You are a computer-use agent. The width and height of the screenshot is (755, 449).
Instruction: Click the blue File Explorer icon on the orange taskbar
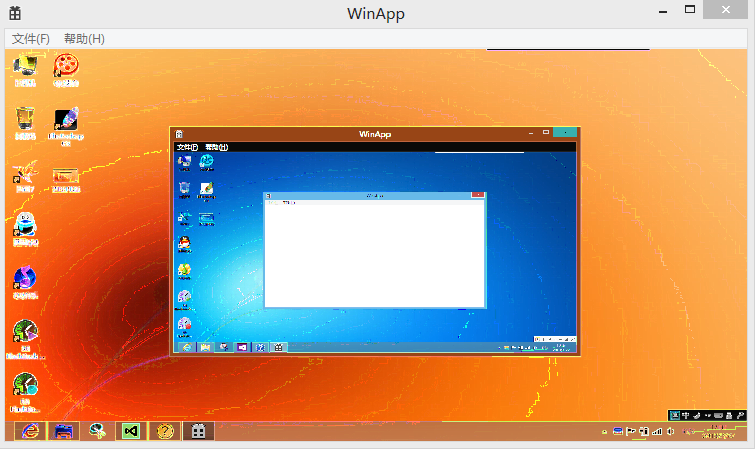pos(64,431)
